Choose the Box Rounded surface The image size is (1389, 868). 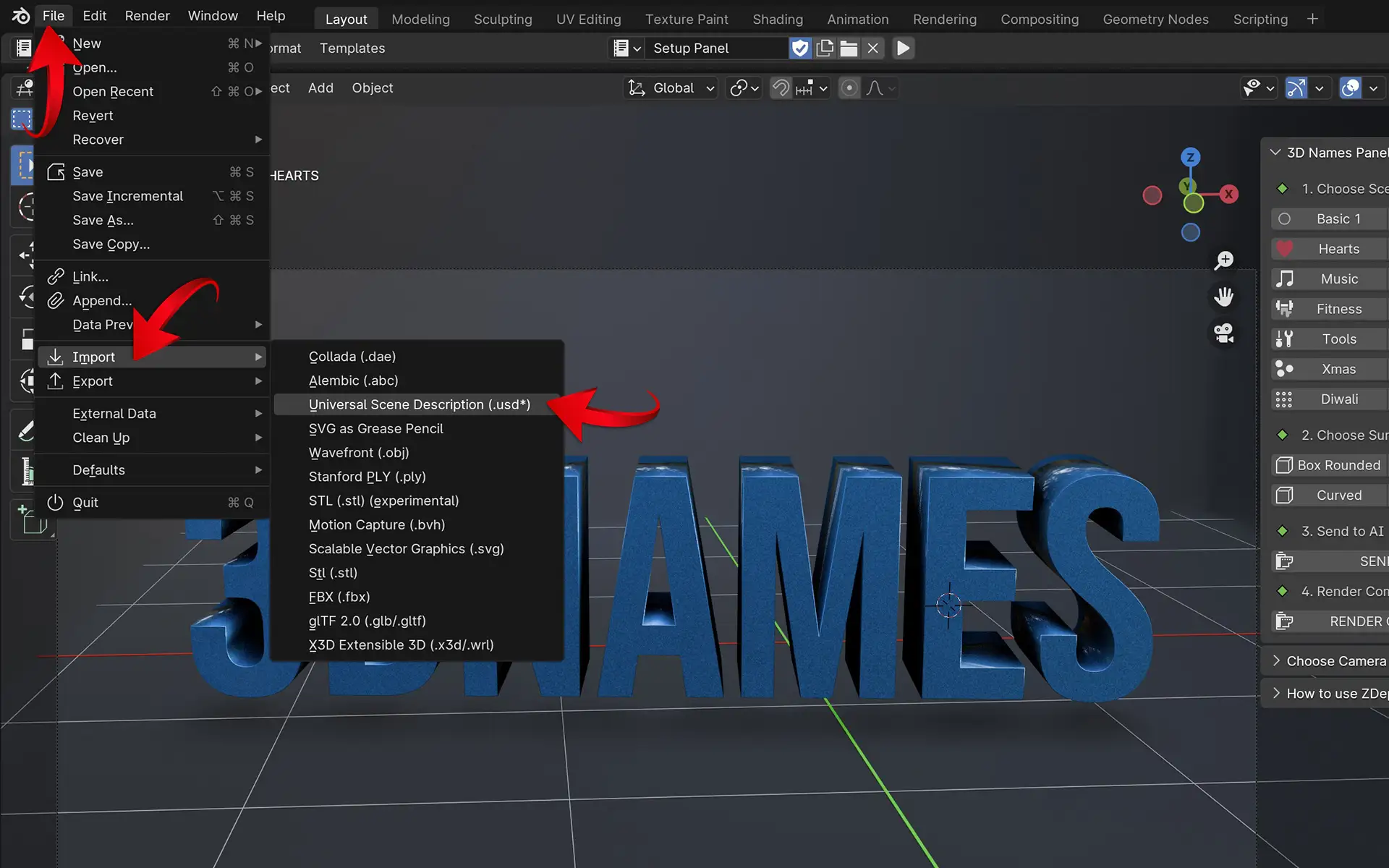(x=1330, y=465)
